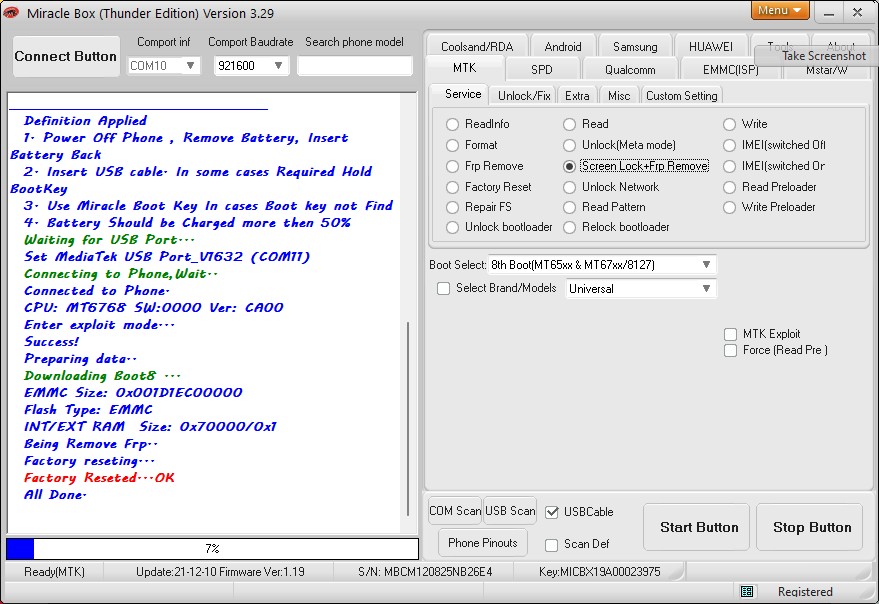Click the Update:21-12-10 Firmware Ver:1.19 text
The image size is (879, 604).
click(220, 572)
